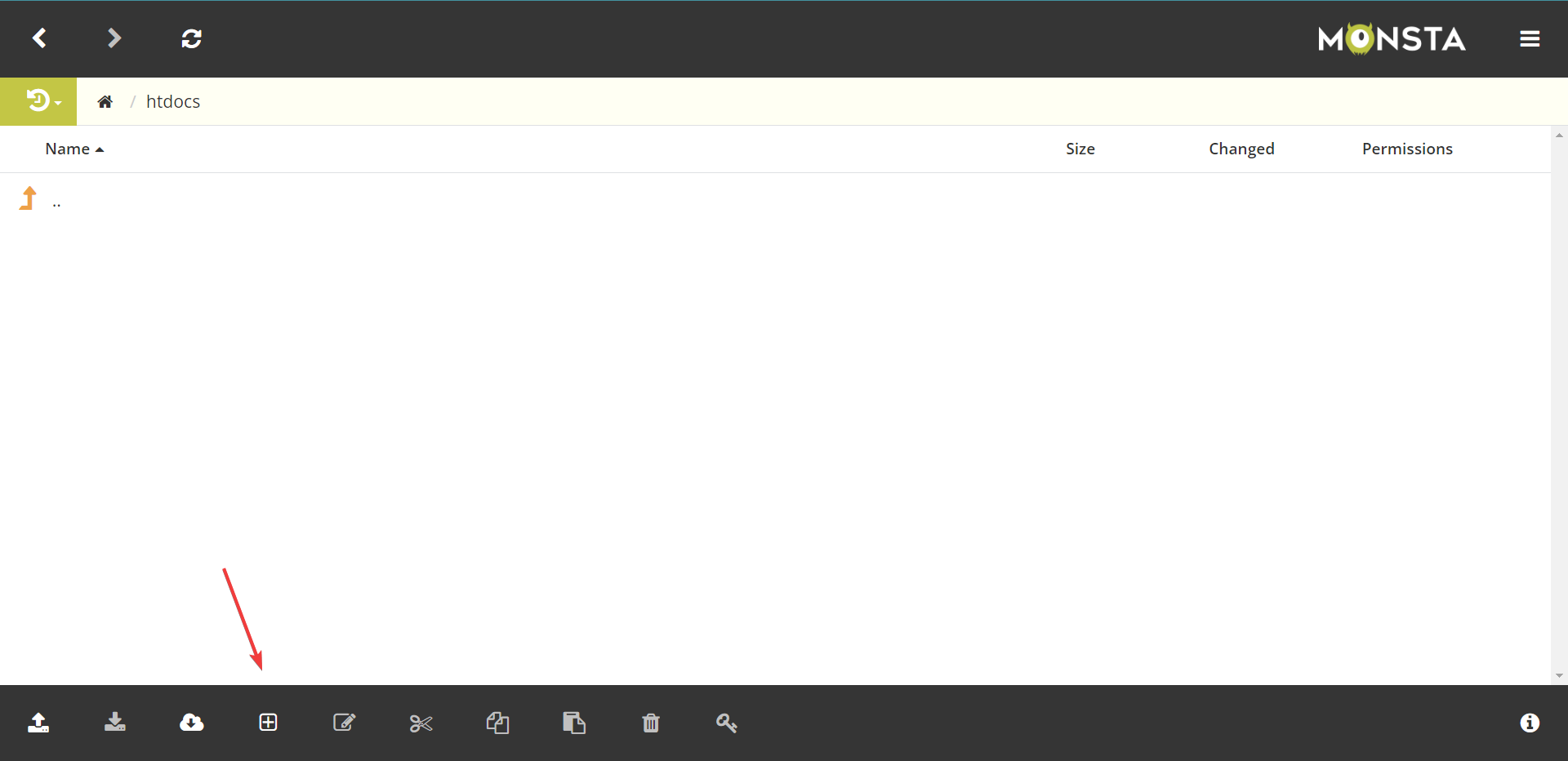This screenshot has height=761, width=1568.
Task: Click the htdocs breadcrumb
Action: pyautogui.click(x=172, y=101)
